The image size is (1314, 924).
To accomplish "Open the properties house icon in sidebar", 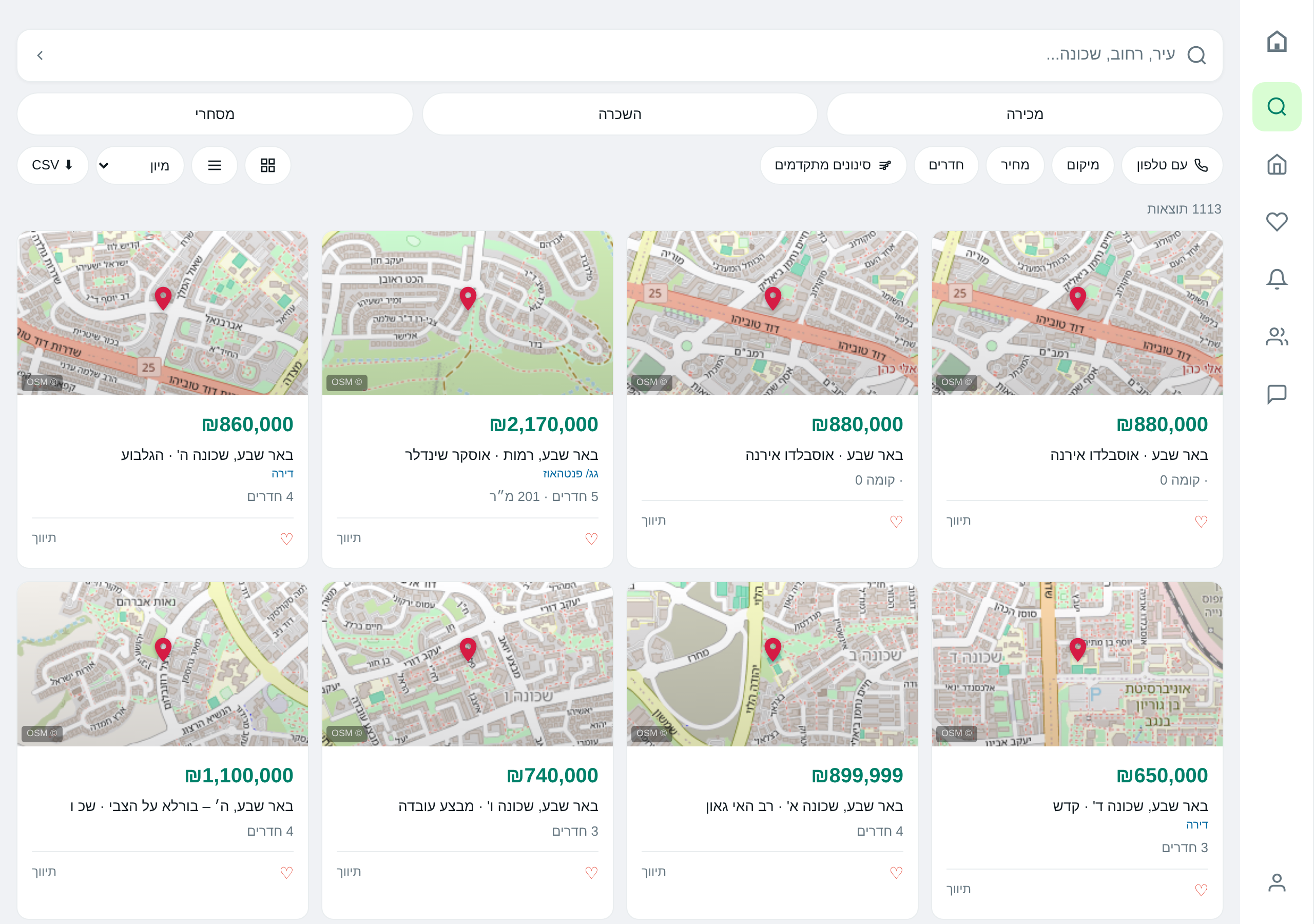I will tap(1276, 164).
